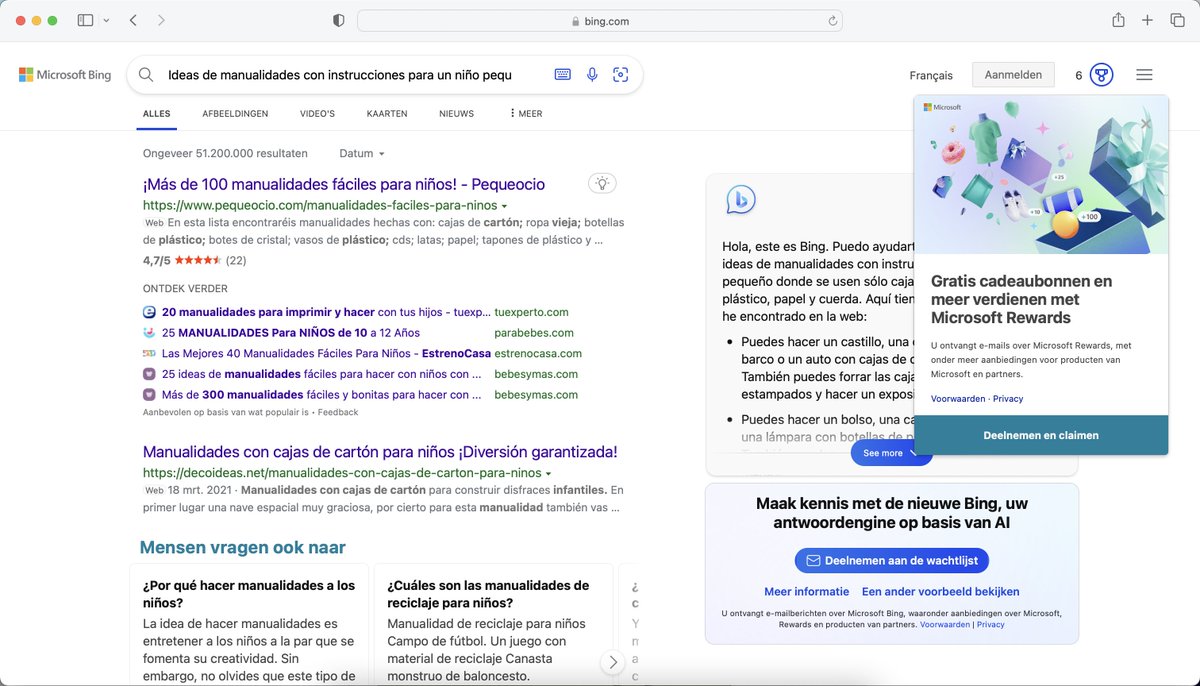The height and width of the screenshot is (686, 1200).
Task: Click the Rewards popup gift illustration
Action: [1041, 175]
